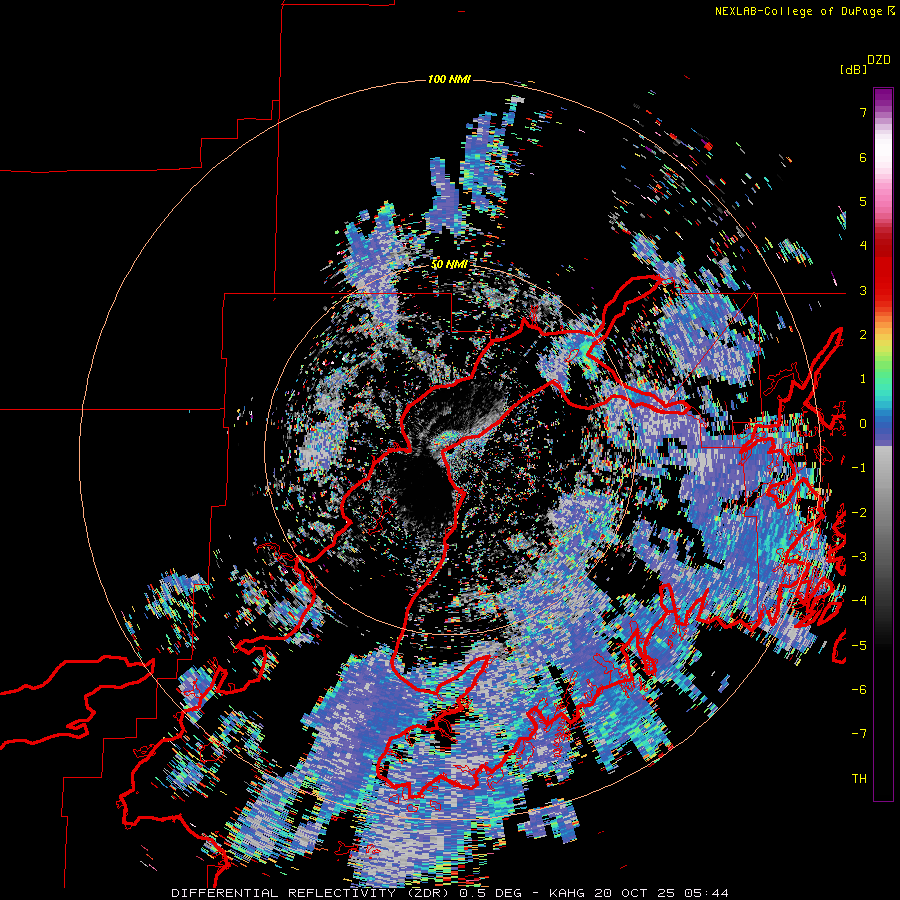
Task: Click the positive 4 scale label
Action: pyautogui.click(x=863, y=246)
